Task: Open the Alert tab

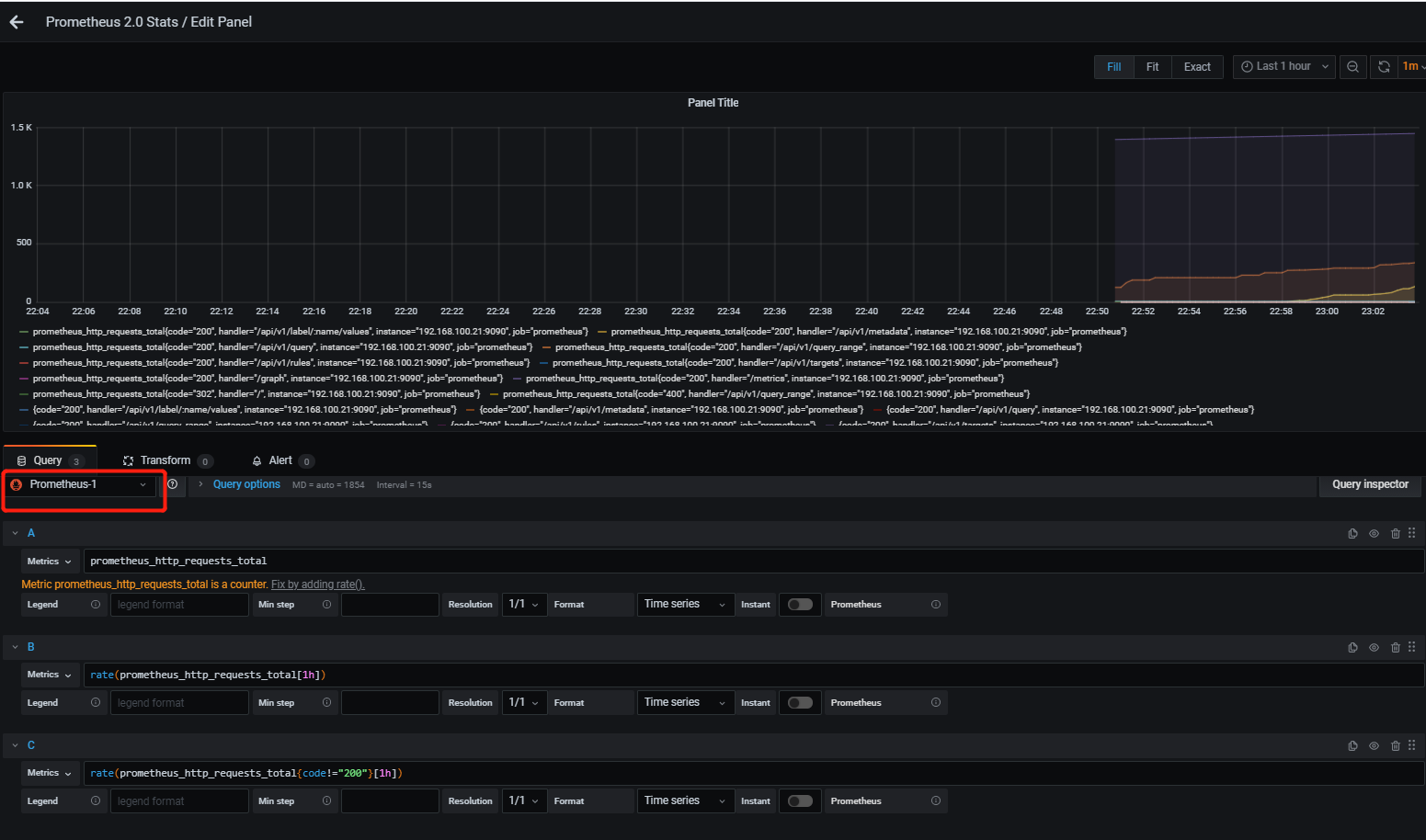Action: [x=281, y=460]
